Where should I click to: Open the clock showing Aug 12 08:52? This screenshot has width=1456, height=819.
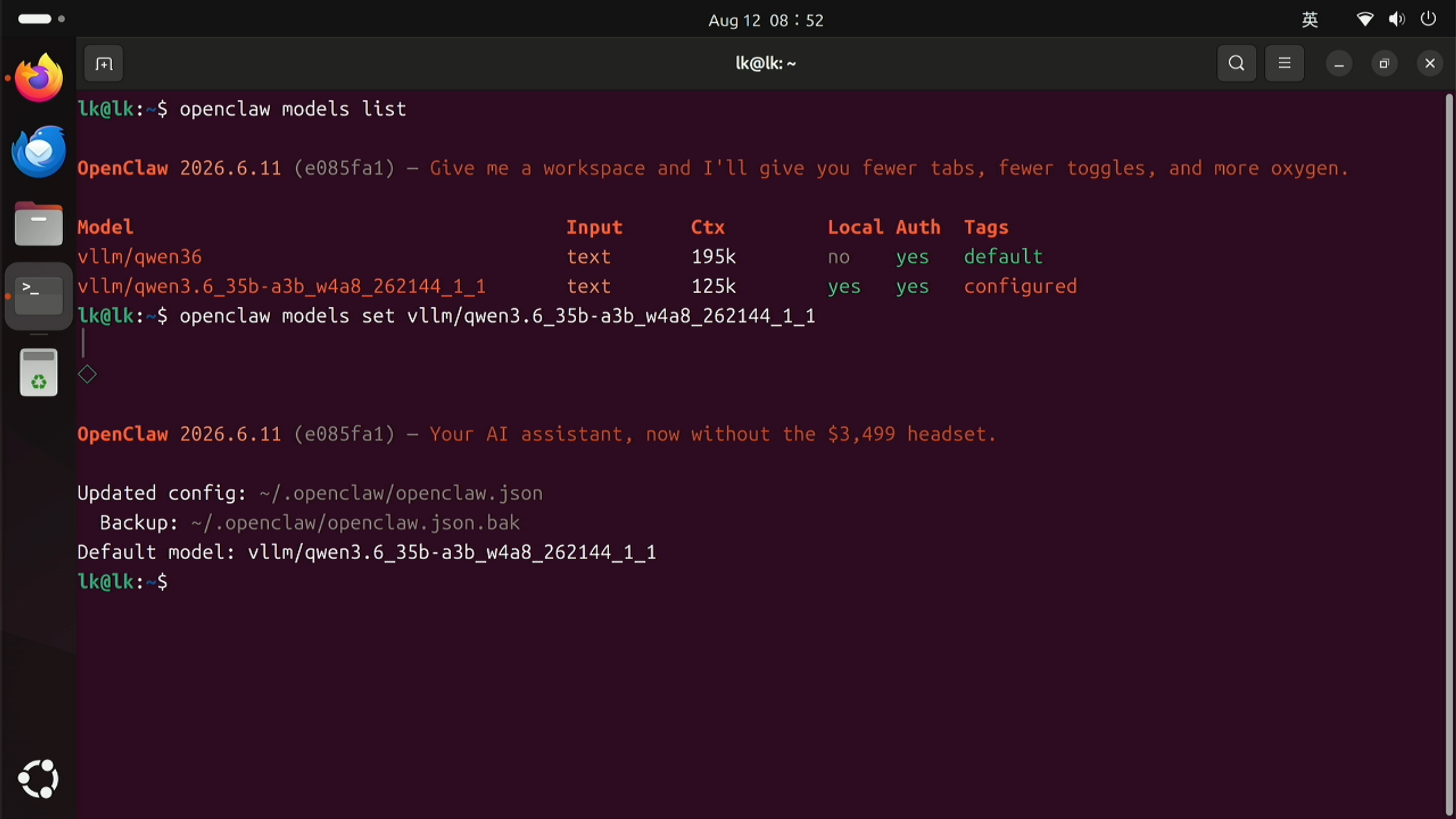(x=766, y=20)
